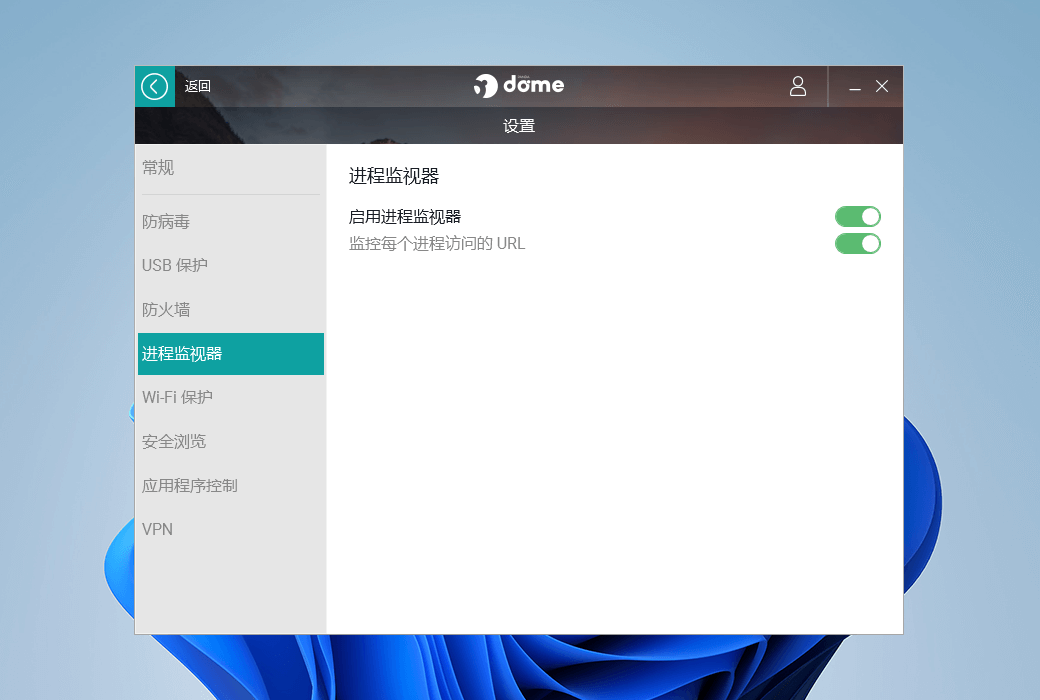1040x700 pixels.
Task: Show 安全浏览 settings
Action: point(174,442)
